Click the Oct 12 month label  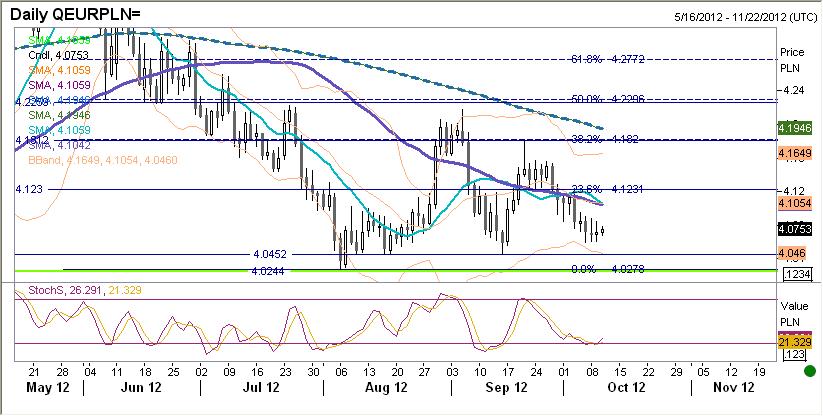click(626, 388)
